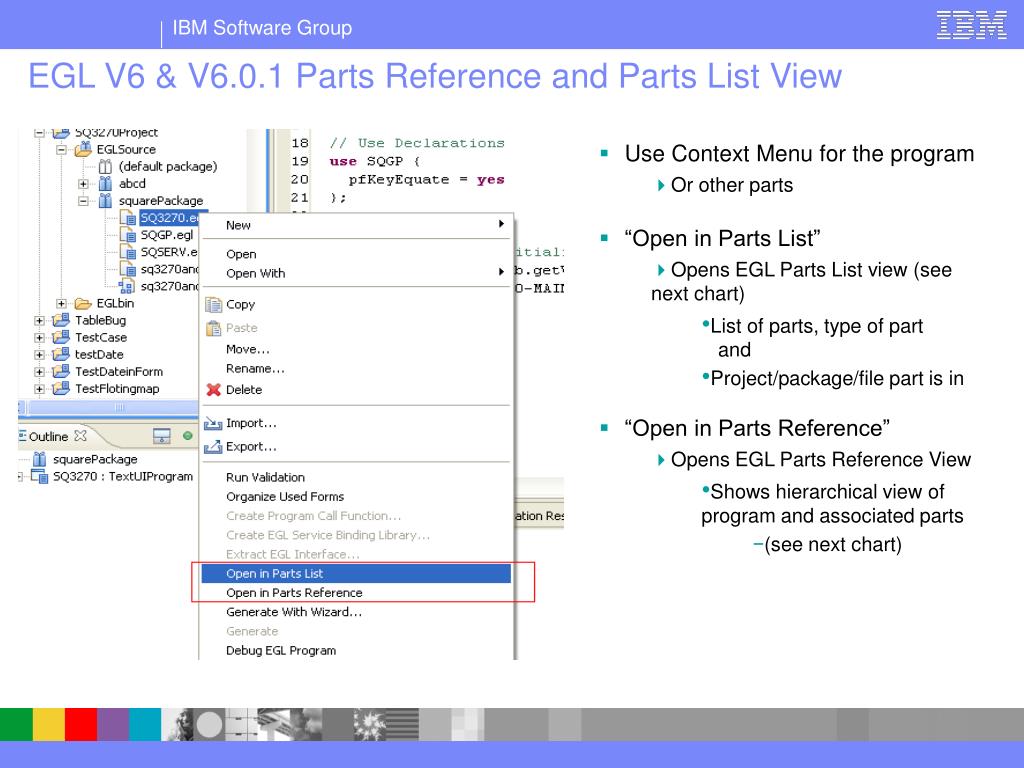This screenshot has height=768, width=1024.
Task: Select Open in Parts List
Action: tap(356, 573)
